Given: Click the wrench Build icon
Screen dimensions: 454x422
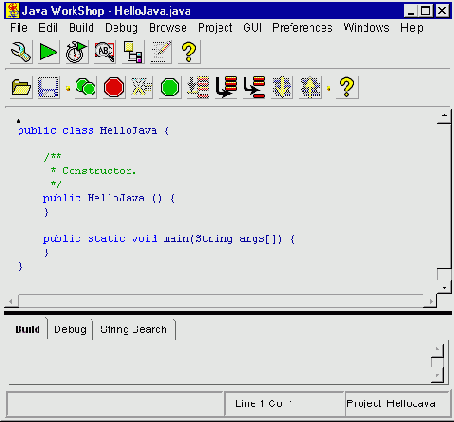Looking at the screenshot, I should point(21,52).
